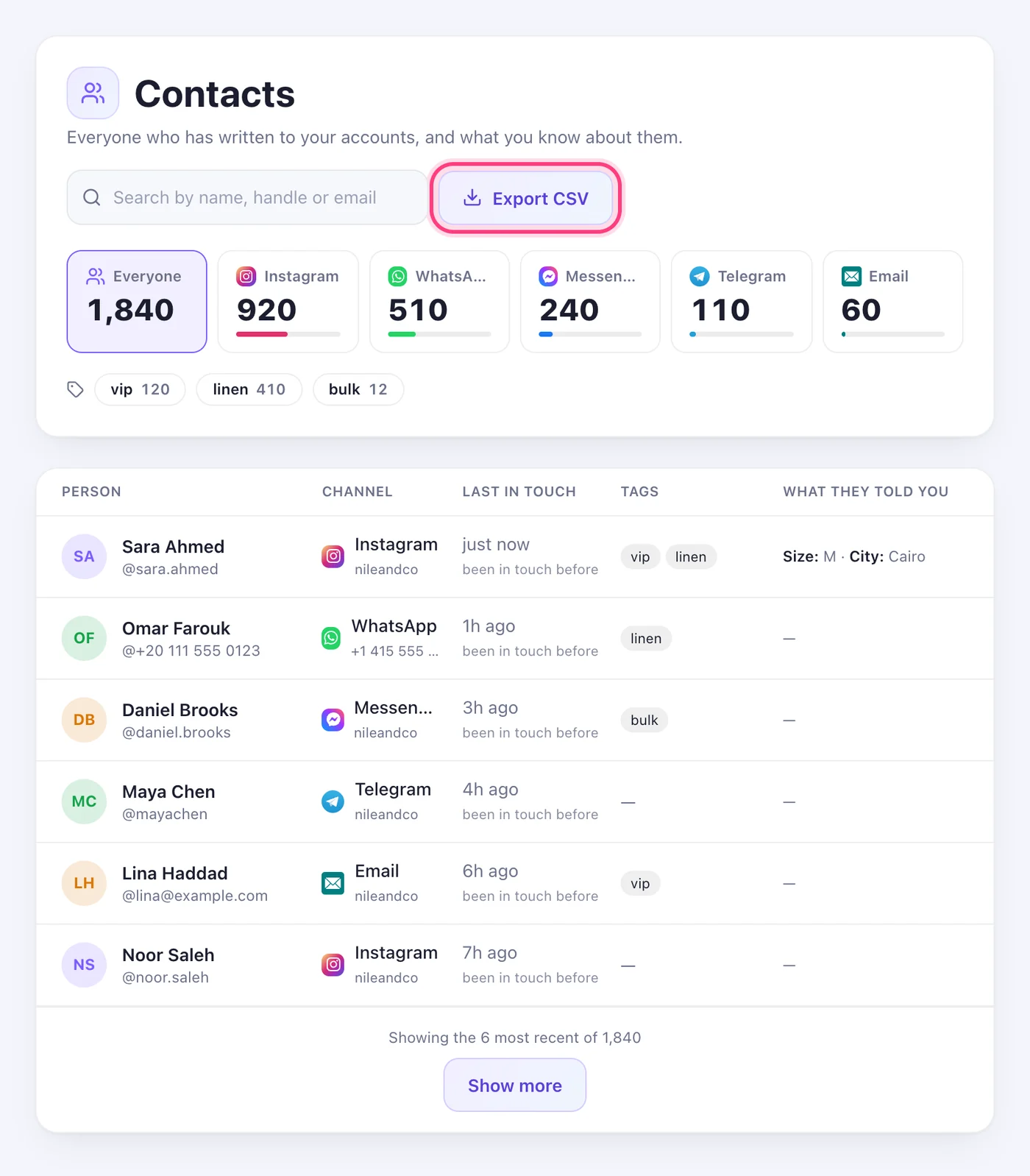
Task: Focus the search by name input field
Action: click(247, 197)
